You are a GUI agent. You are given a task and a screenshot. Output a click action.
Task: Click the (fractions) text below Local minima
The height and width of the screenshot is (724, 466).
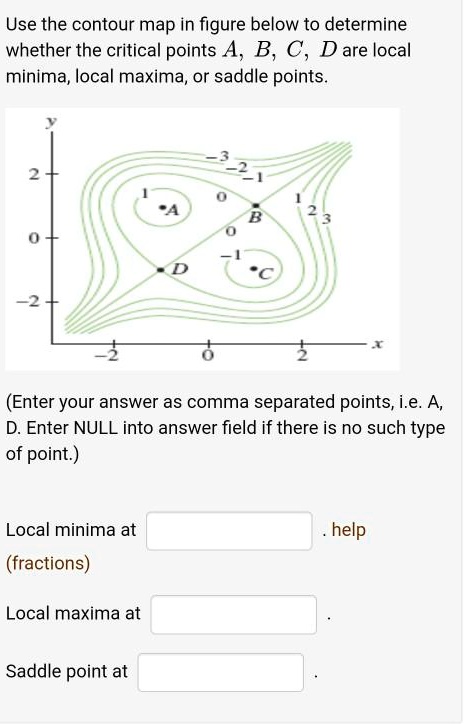point(48,564)
